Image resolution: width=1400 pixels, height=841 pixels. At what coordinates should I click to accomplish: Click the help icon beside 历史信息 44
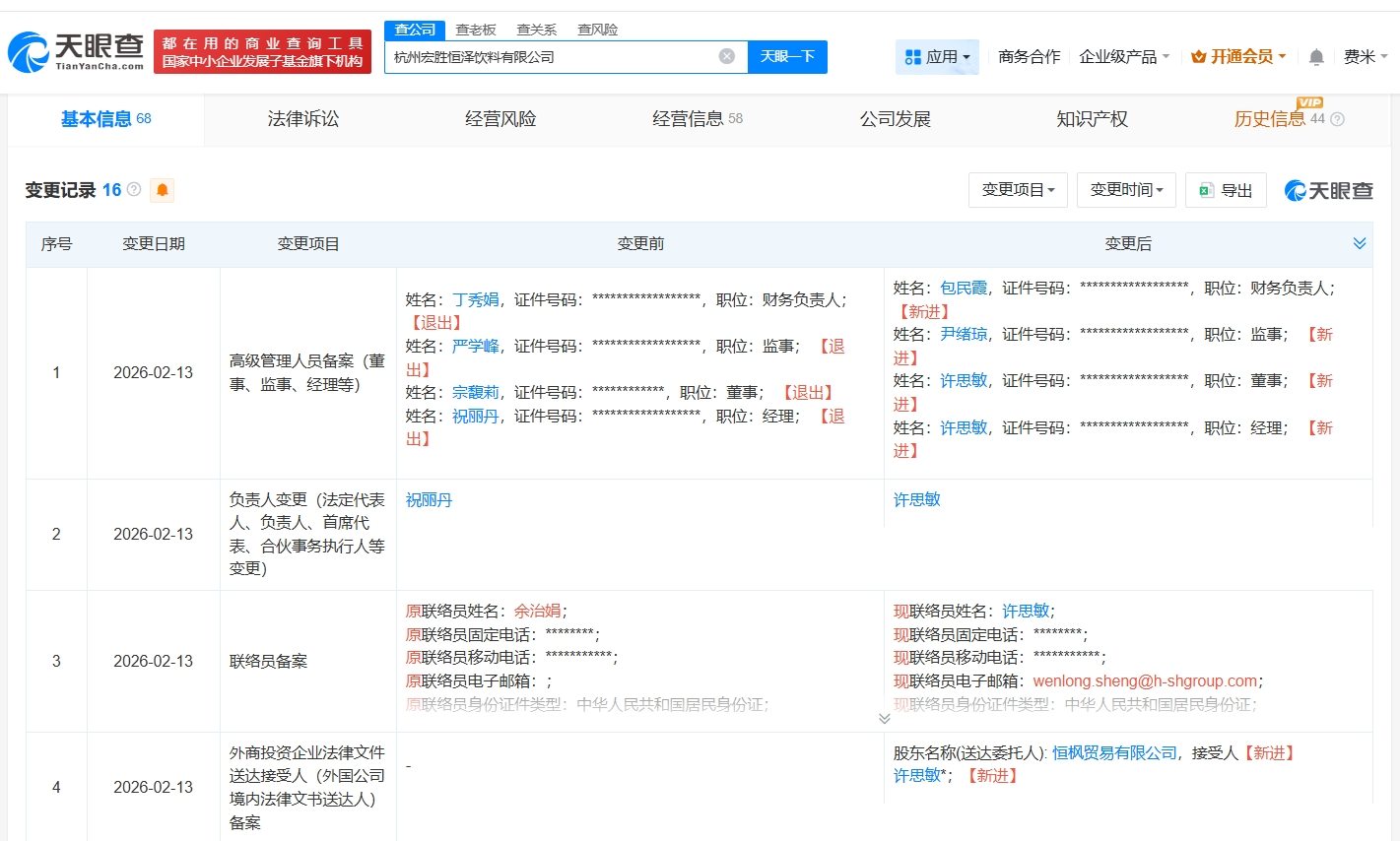tap(1336, 119)
